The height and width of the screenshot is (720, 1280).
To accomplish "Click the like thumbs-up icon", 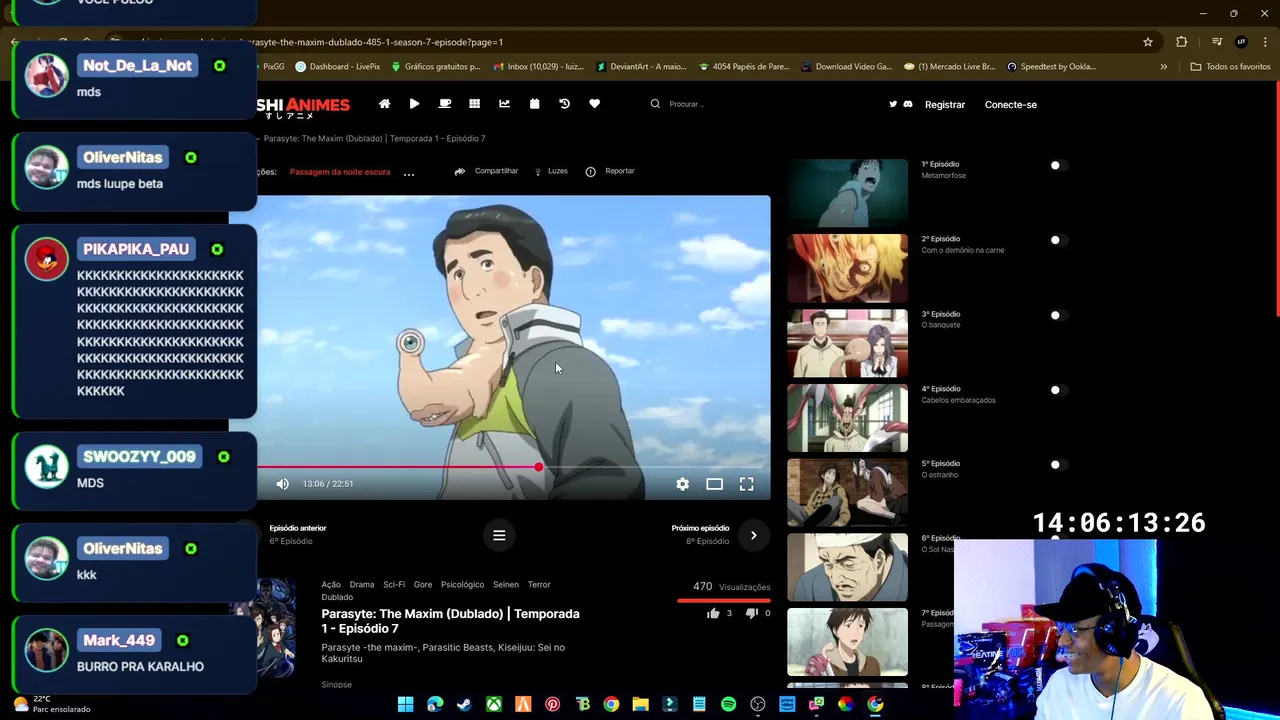I will (x=713, y=613).
